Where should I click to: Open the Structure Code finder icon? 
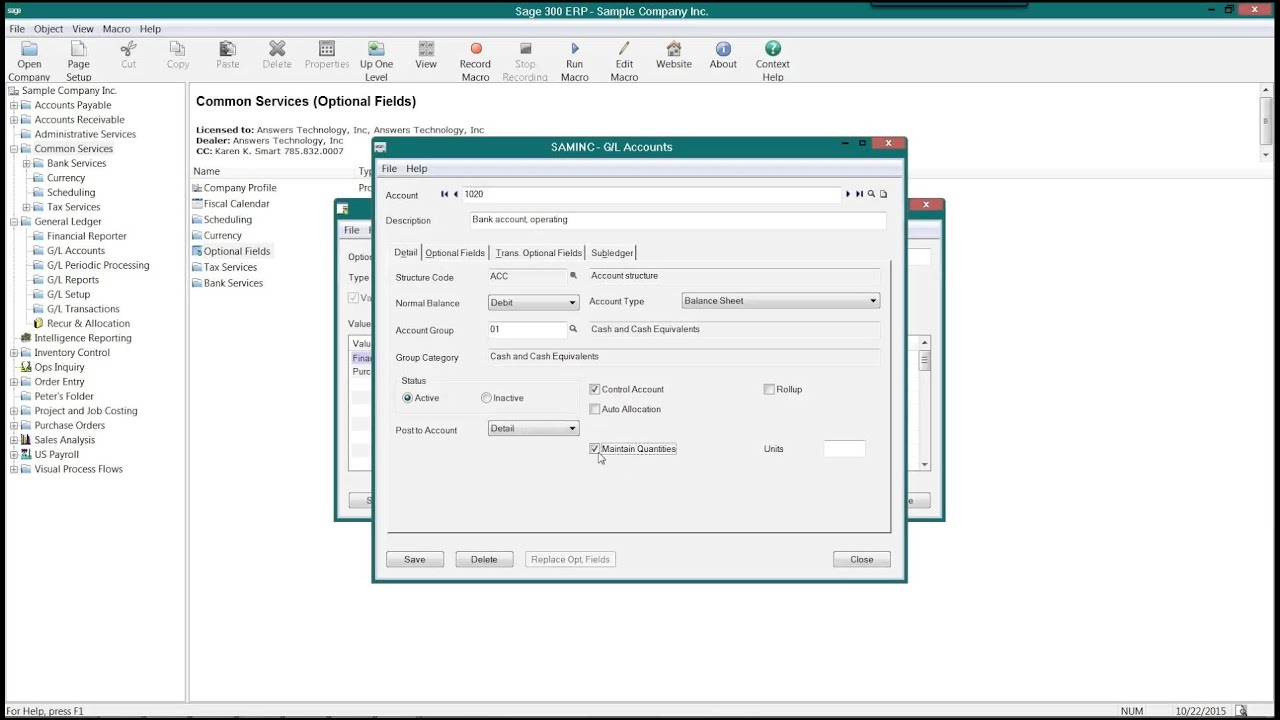point(574,276)
